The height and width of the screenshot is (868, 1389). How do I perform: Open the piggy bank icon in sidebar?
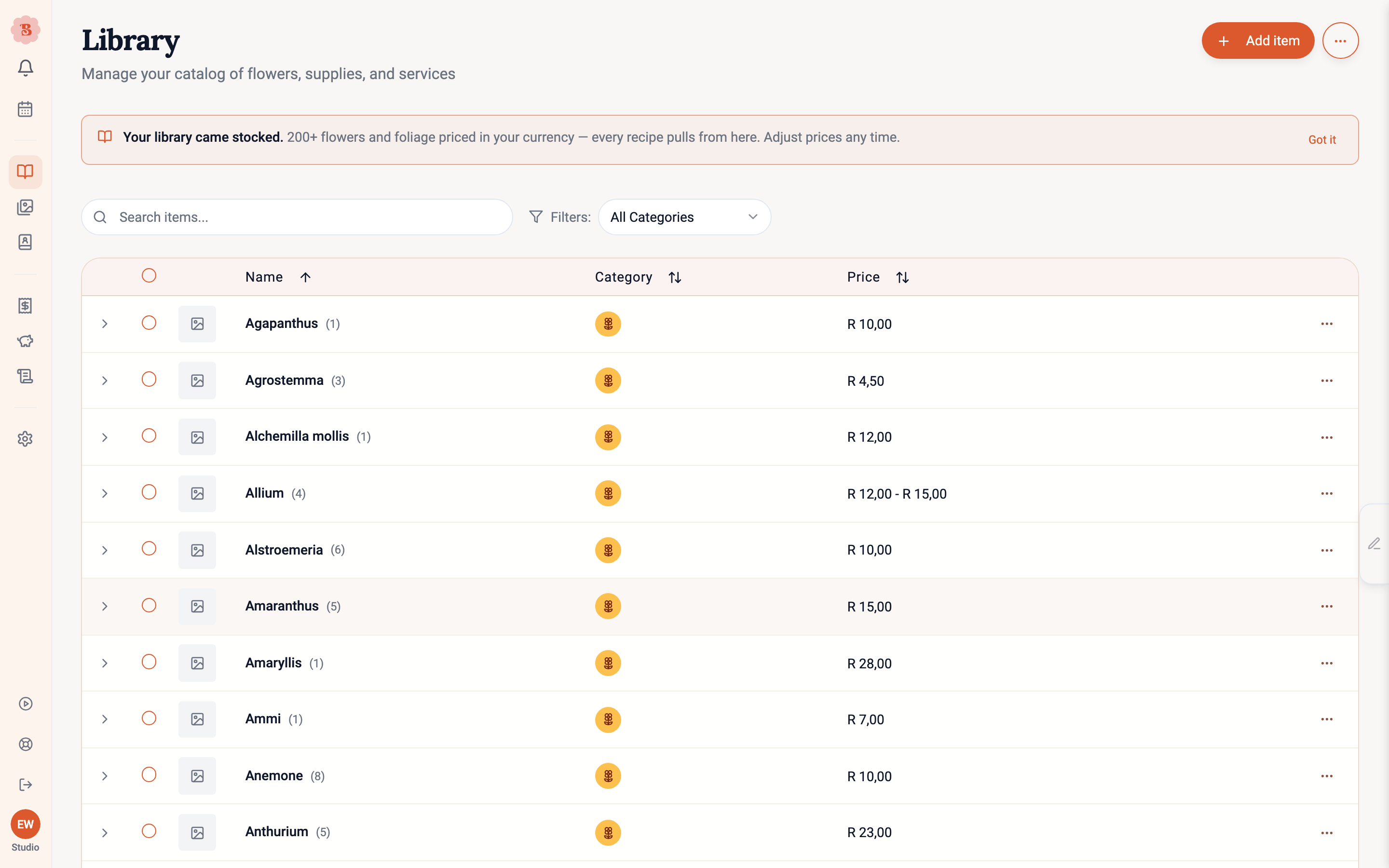click(x=25, y=341)
